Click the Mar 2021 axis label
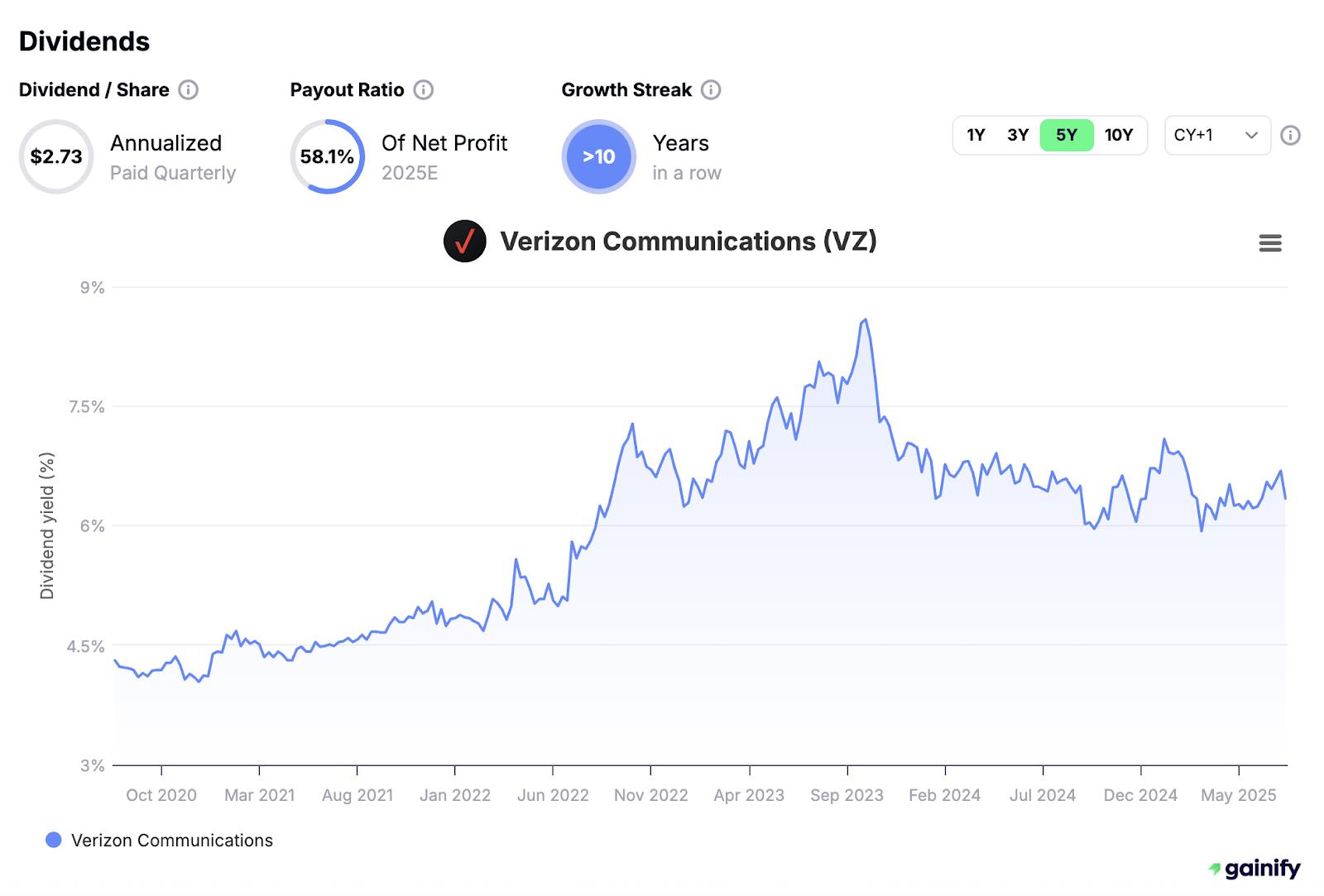Screen dimensions: 1324x896 (x=260, y=795)
